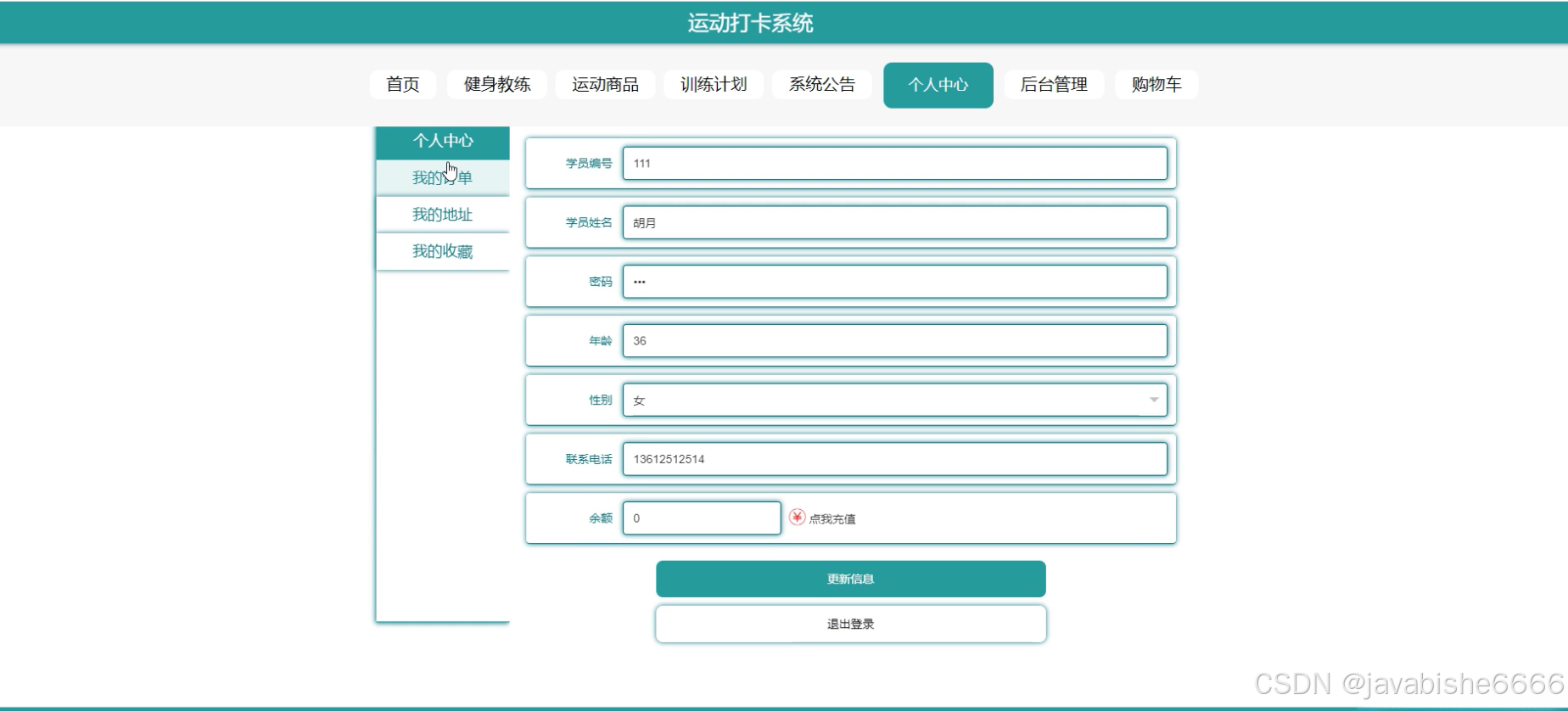This screenshot has width=1568, height=711.
Task: Open 购物车 tab
Action: click(1156, 85)
